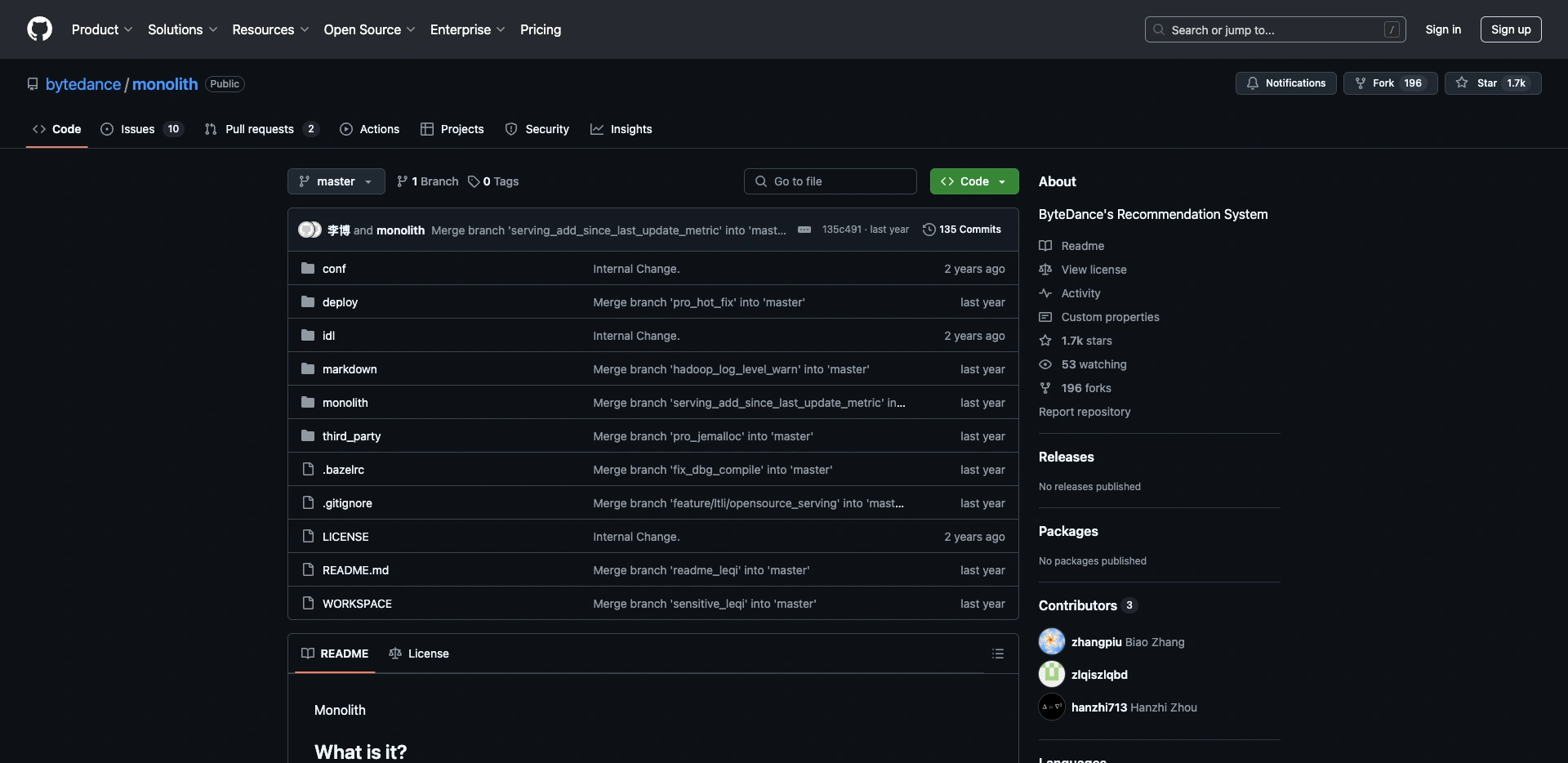Click the Sign up button
1568x763 pixels.
[x=1510, y=29]
